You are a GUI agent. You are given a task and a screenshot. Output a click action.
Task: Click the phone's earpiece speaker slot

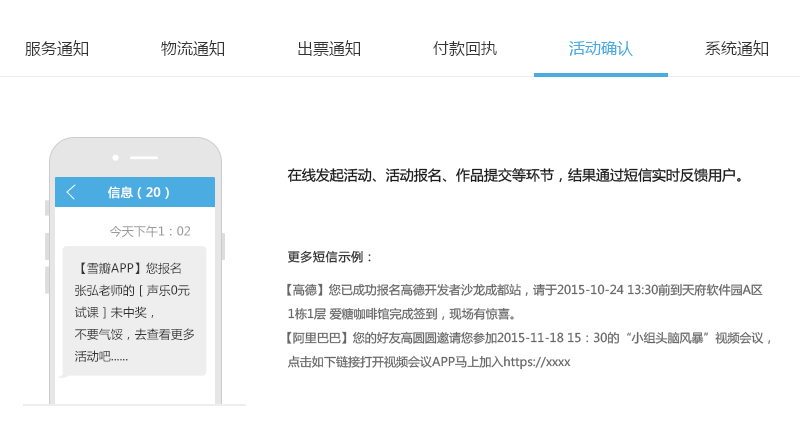point(143,158)
